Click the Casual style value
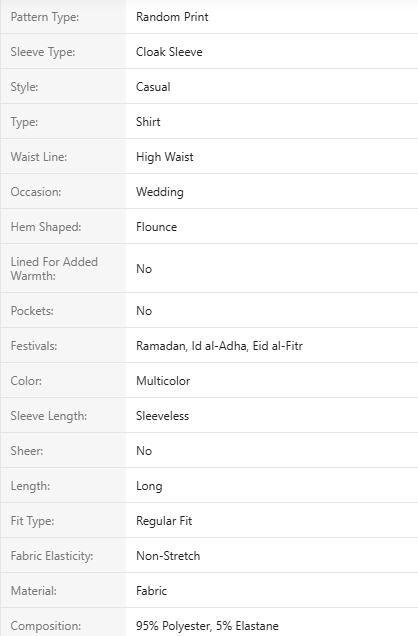 click(x=153, y=87)
